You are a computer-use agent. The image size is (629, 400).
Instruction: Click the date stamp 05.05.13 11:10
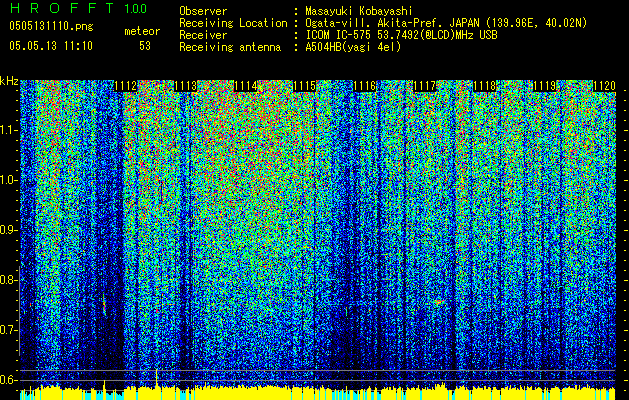(51, 46)
